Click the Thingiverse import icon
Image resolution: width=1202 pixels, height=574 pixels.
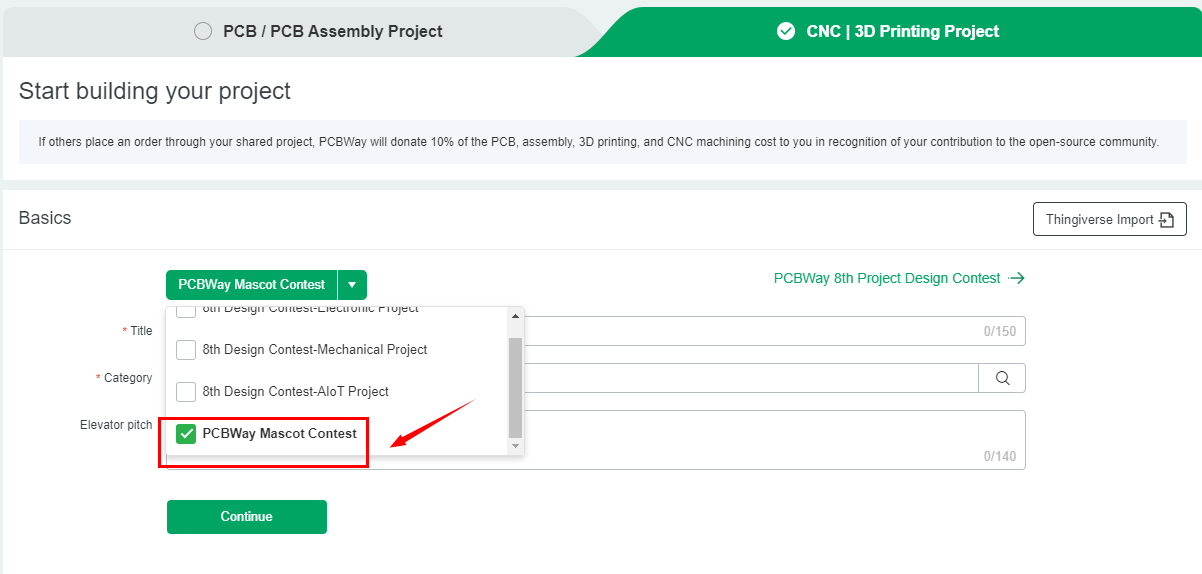coord(1166,220)
